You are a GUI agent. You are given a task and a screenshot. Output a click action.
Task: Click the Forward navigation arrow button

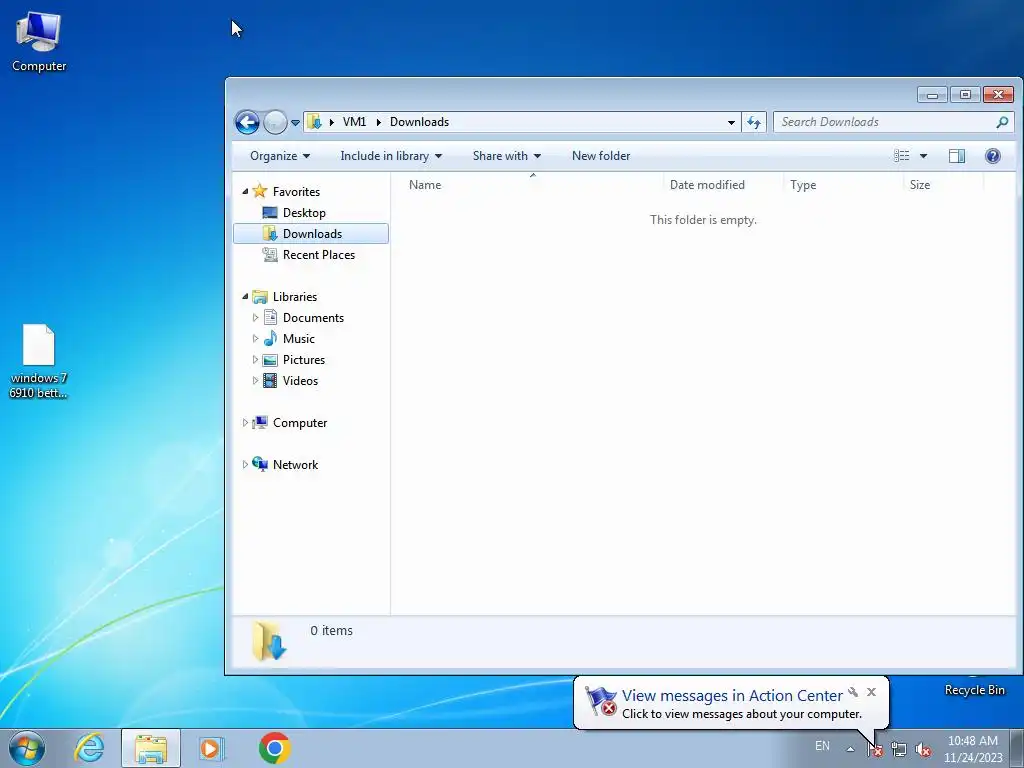pos(276,122)
